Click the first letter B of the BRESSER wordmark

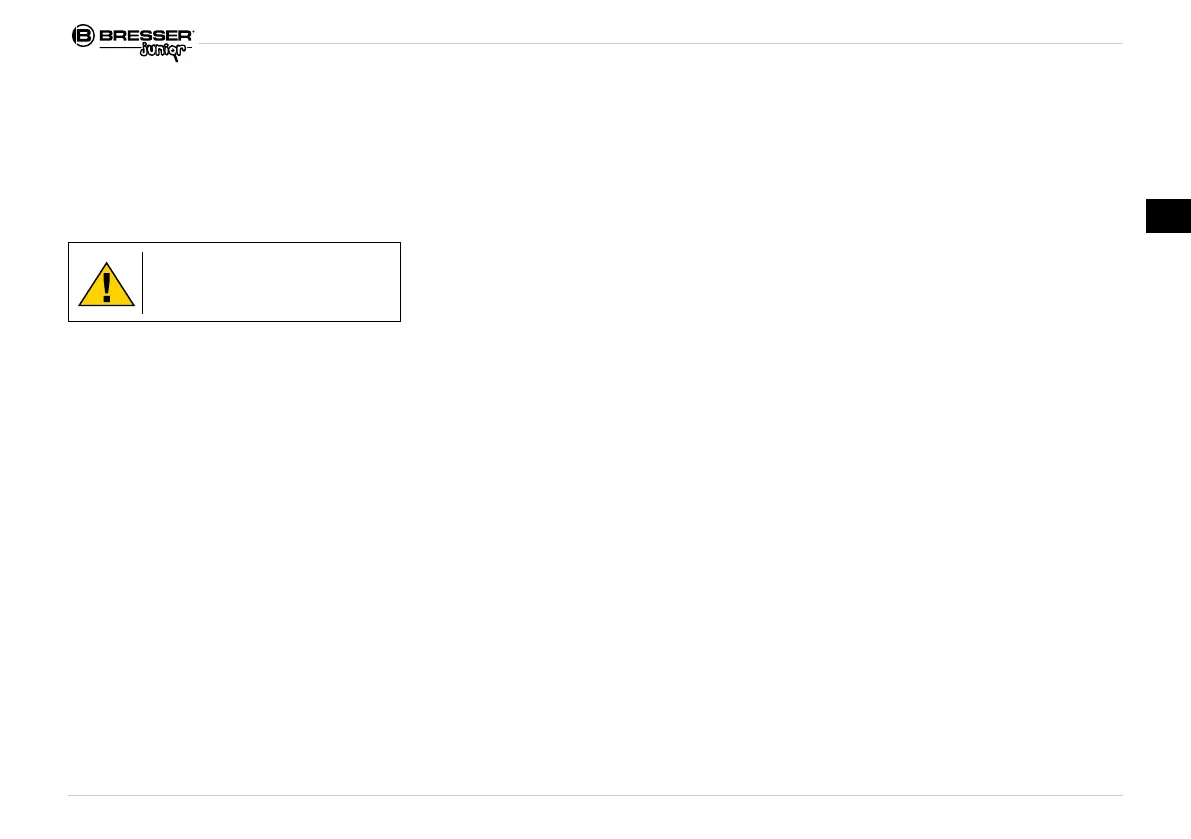(106, 36)
